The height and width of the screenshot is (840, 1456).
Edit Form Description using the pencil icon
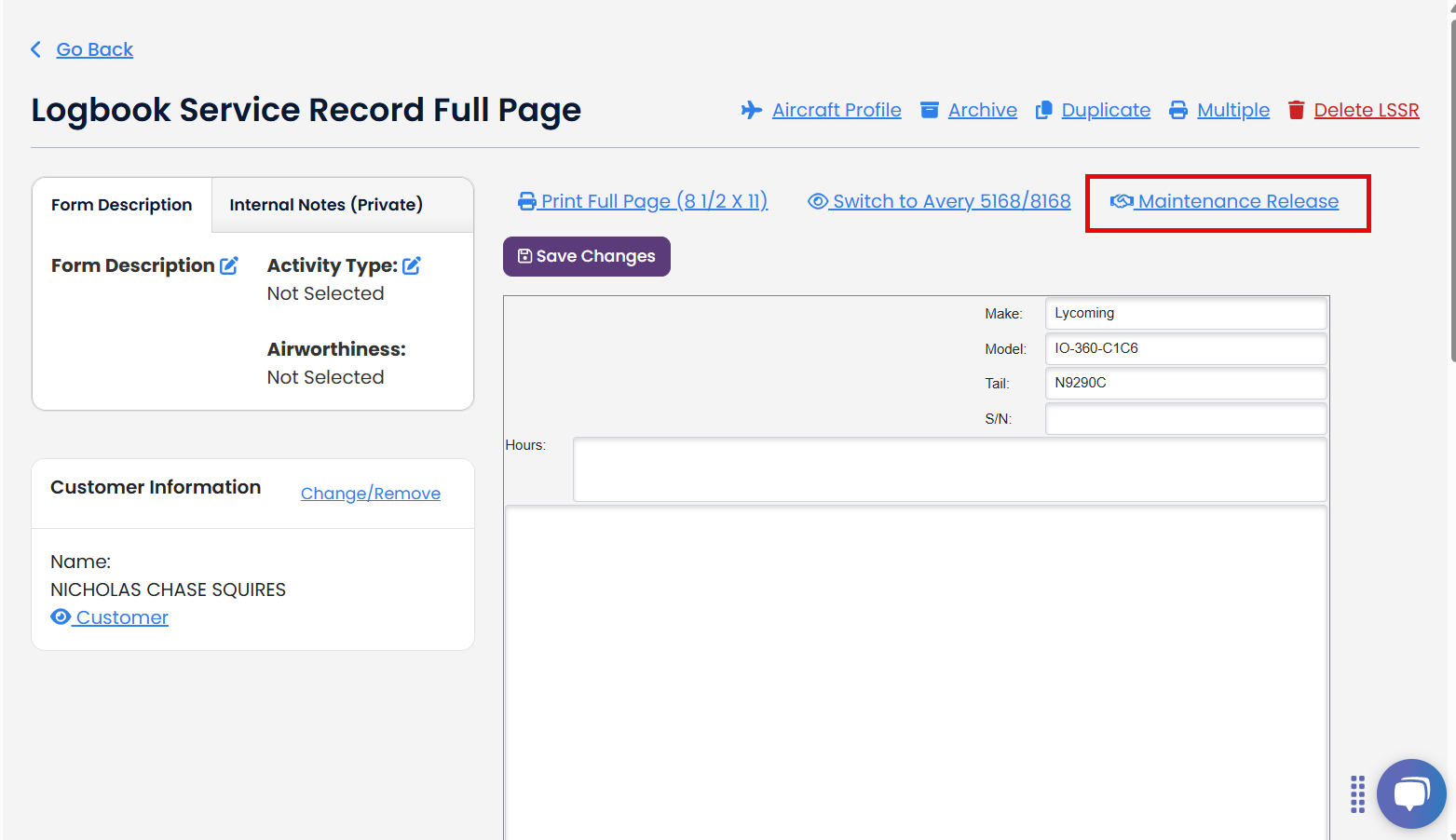[229, 264]
